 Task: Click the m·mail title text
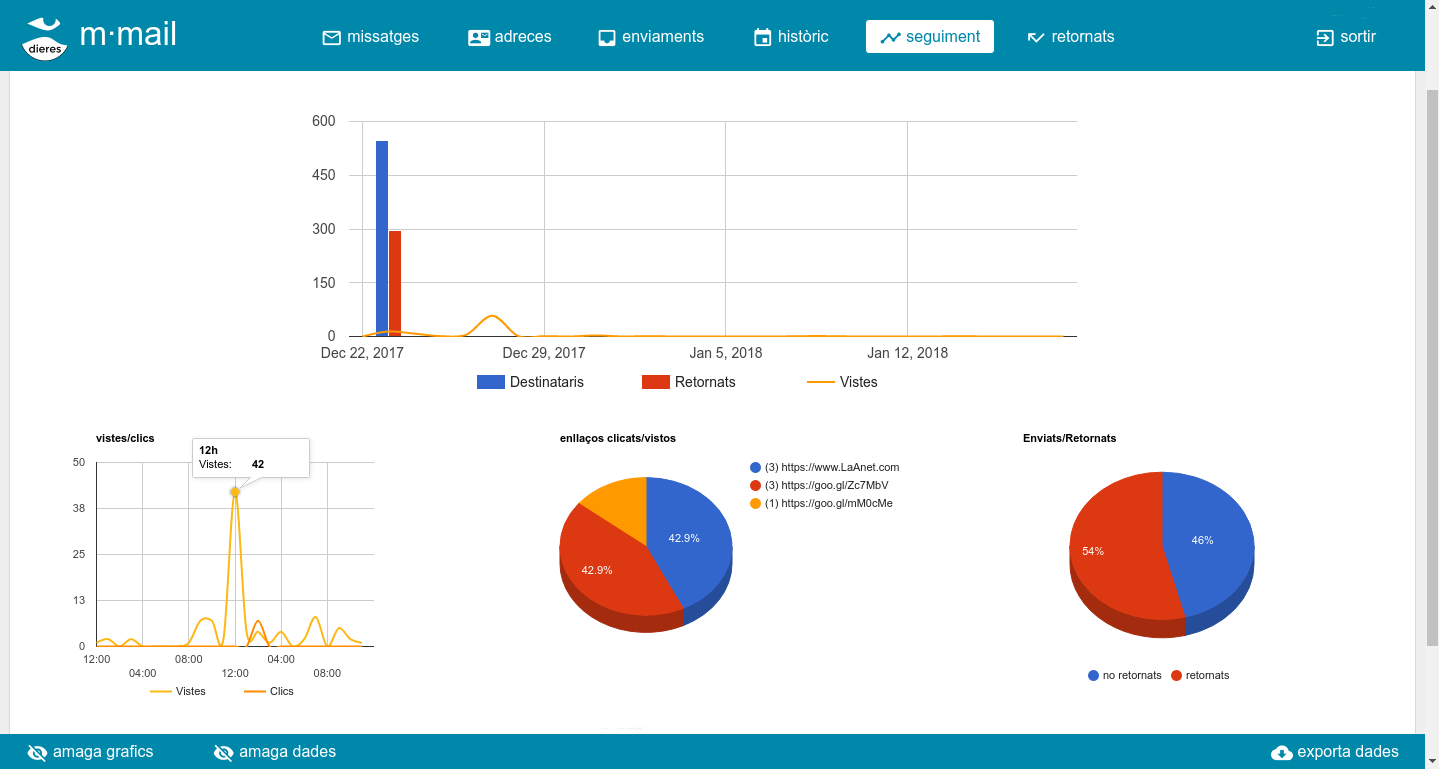click(128, 35)
